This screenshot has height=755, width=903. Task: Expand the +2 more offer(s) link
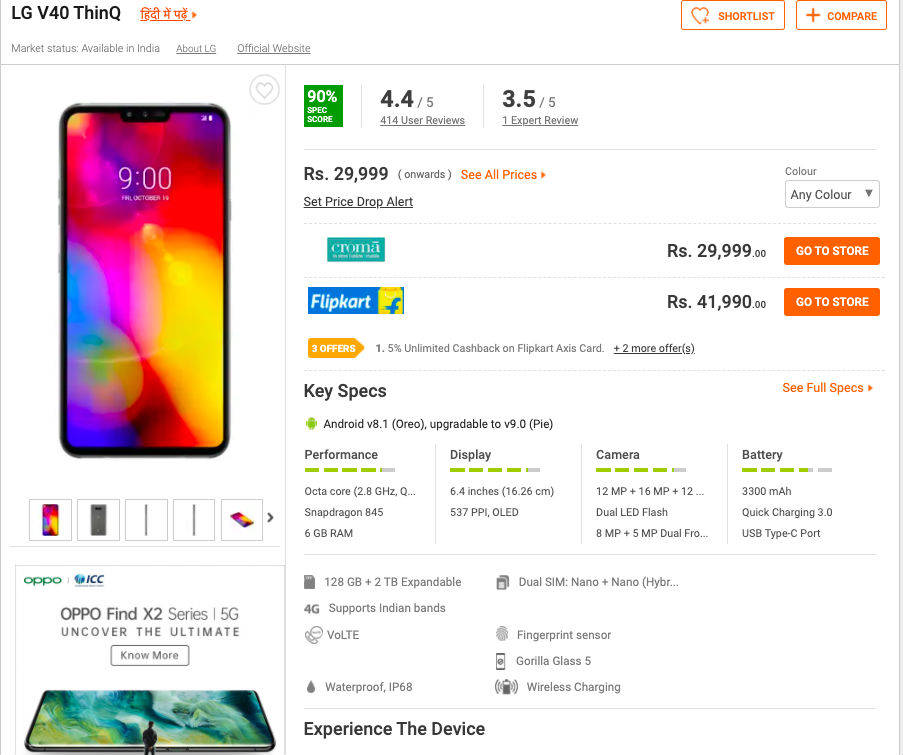[654, 348]
